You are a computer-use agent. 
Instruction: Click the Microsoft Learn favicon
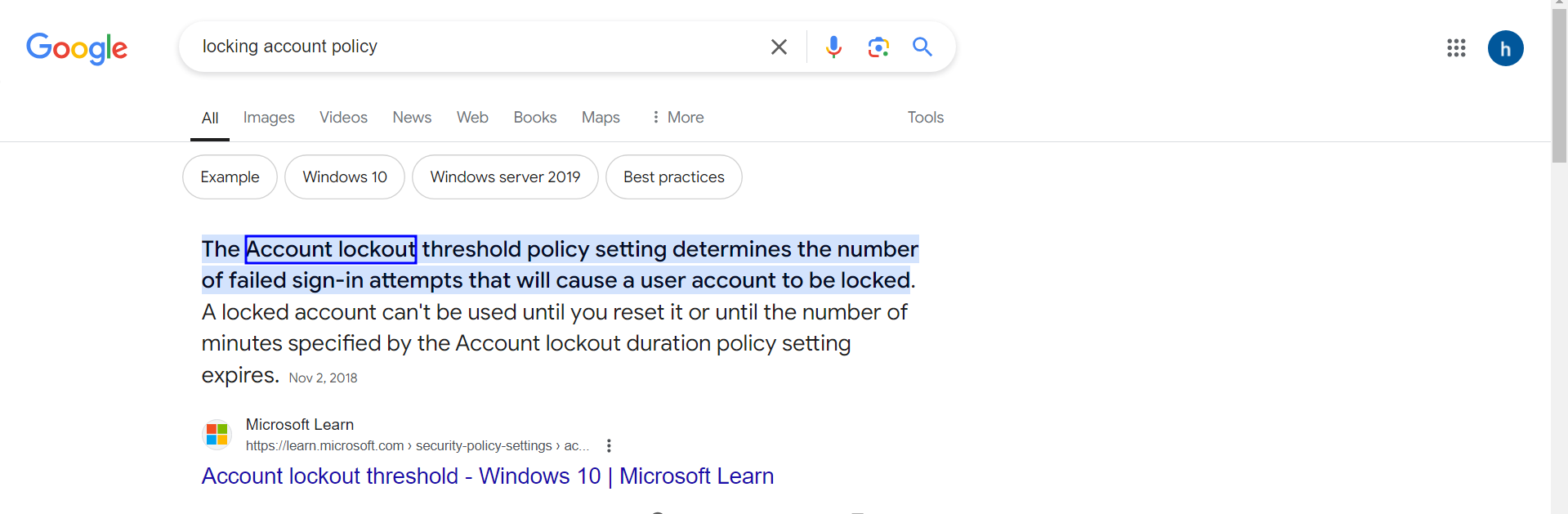217,434
